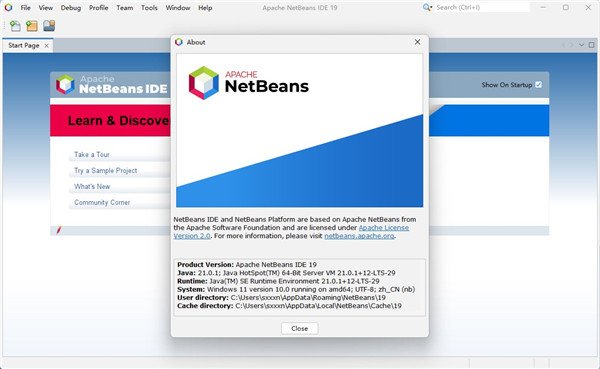This screenshot has height=369, width=600.
Task: Open the Profile menu
Action: click(99, 8)
